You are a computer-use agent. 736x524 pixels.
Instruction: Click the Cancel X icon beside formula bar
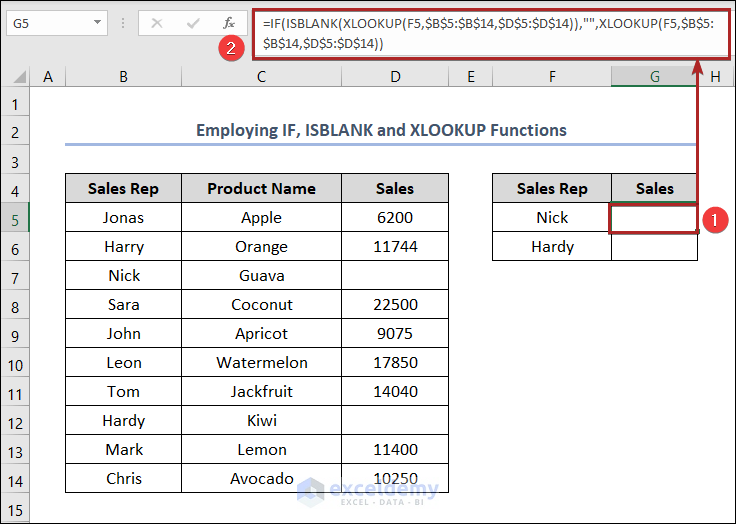(157, 22)
